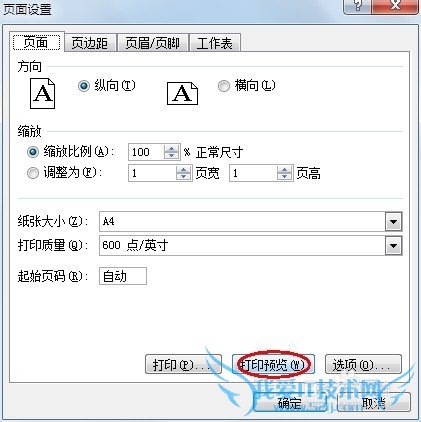Click the 打印 button
Image resolution: width=421 pixels, height=422 pixels.
point(183,364)
